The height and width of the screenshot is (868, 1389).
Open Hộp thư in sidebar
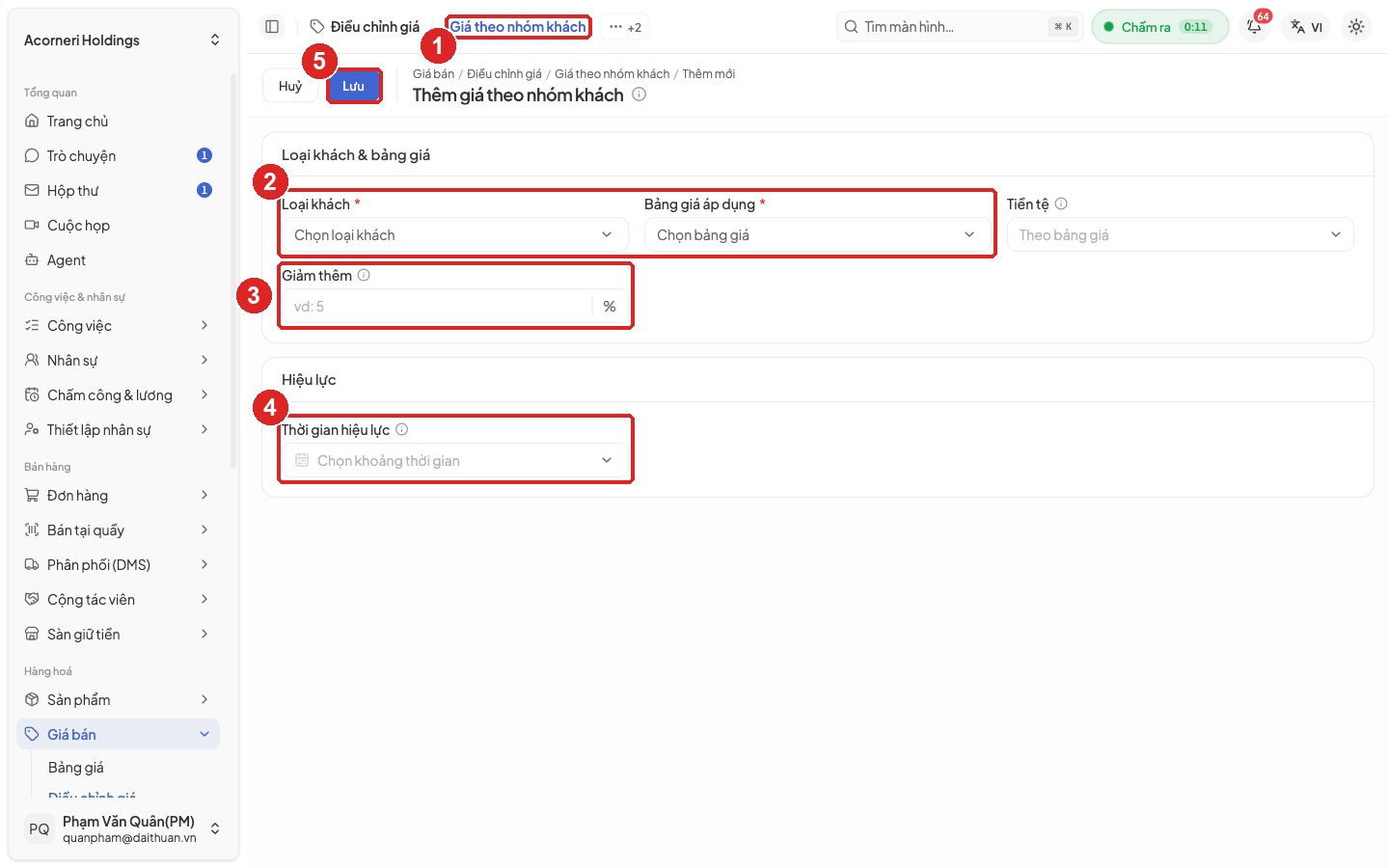[119, 191]
